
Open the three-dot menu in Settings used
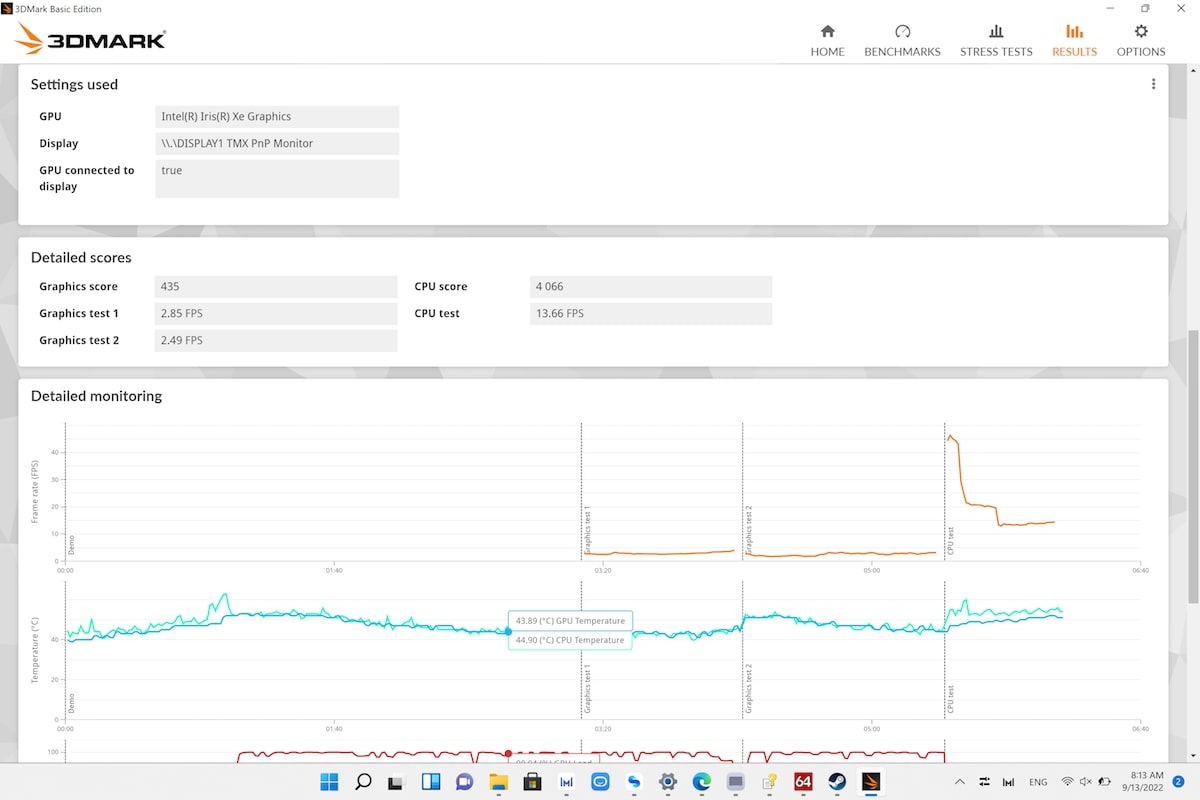(x=1153, y=85)
